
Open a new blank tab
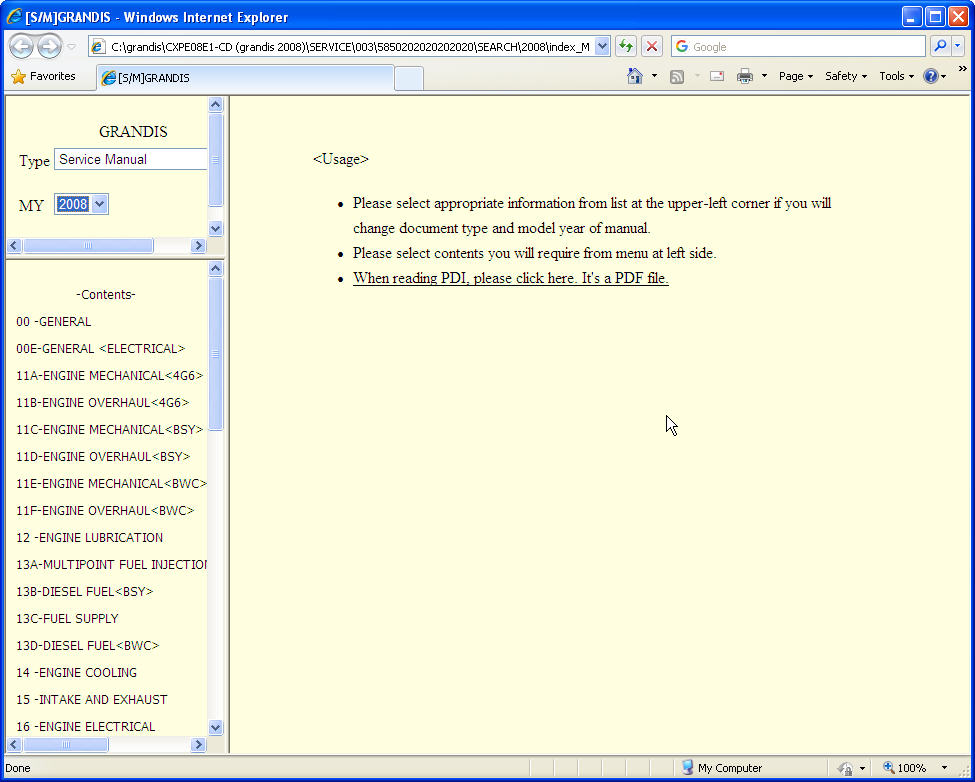click(409, 79)
